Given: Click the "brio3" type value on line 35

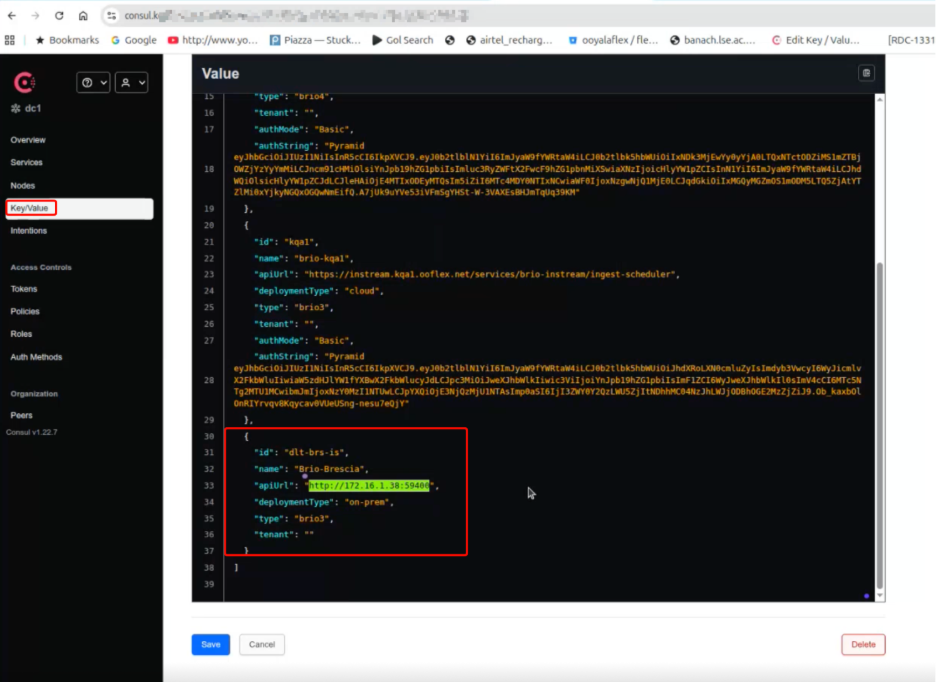Looking at the screenshot, I should point(313,518).
